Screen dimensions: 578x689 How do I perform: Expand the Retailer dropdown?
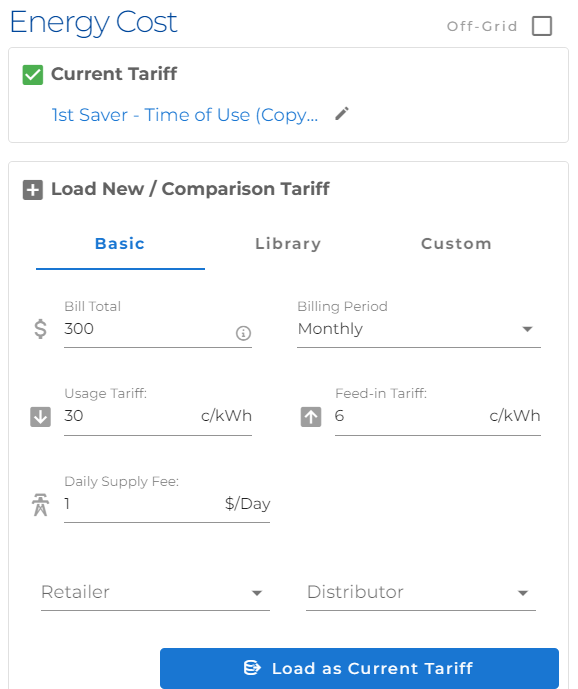coord(155,592)
